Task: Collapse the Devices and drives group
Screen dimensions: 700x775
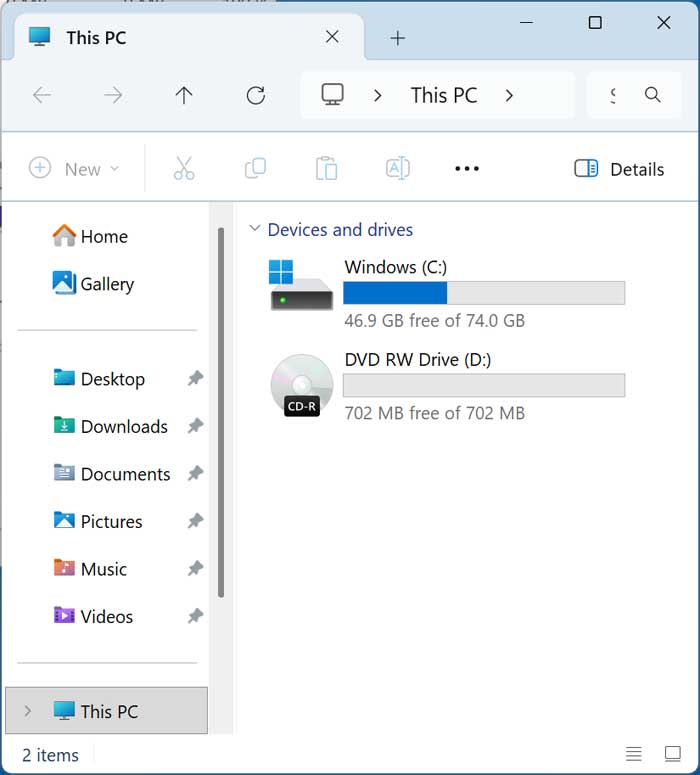Action: 255,228
